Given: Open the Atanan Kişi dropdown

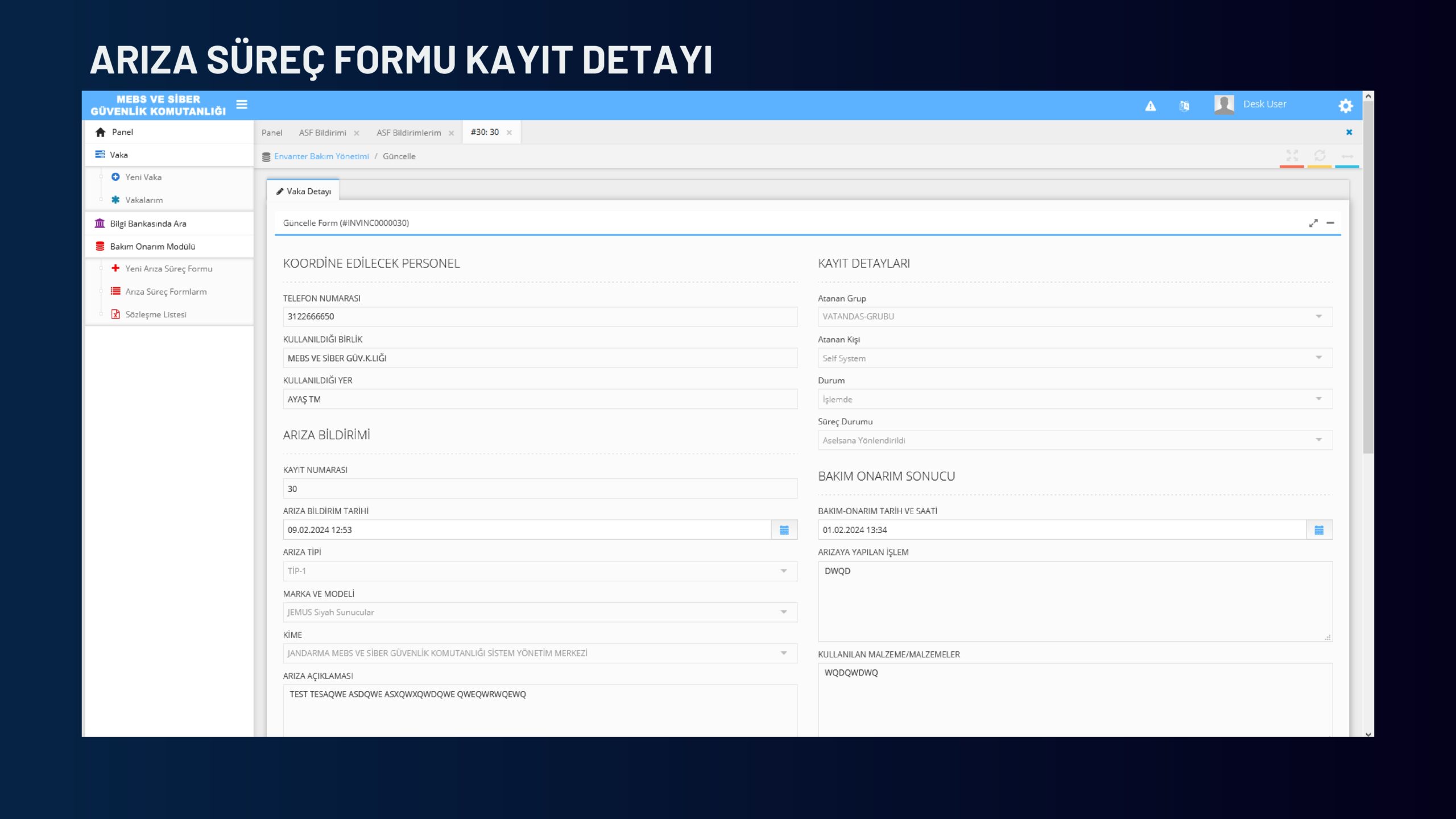Looking at the screenshot, I should click(1075, 358).
